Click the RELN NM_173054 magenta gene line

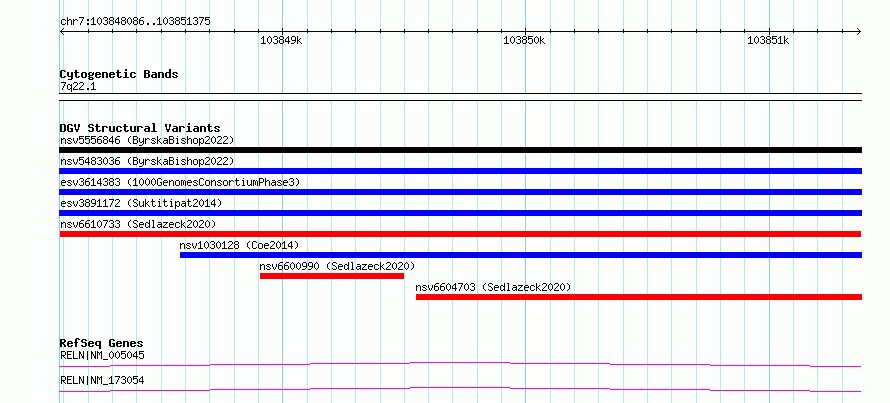click(x=460, y=389)
